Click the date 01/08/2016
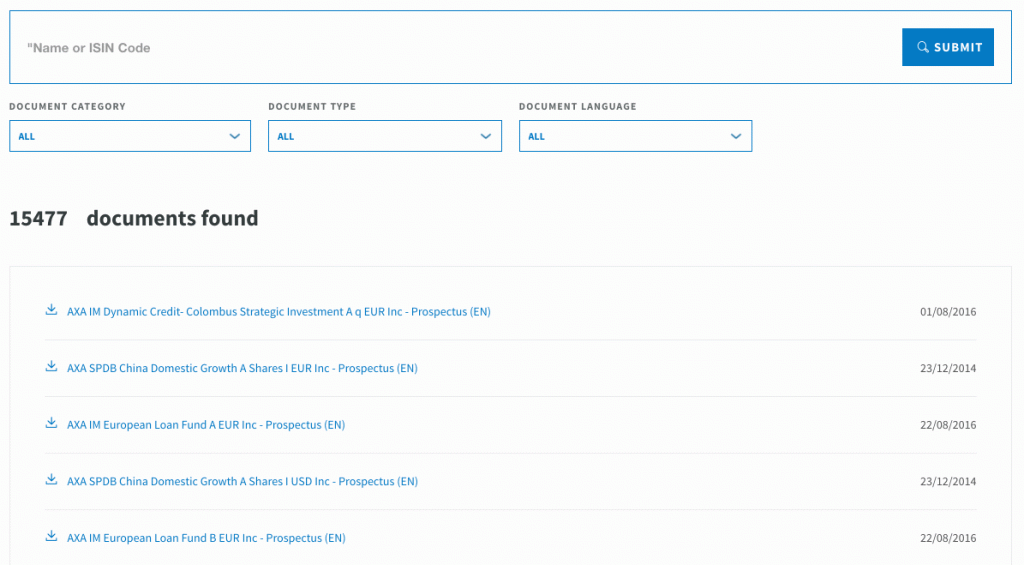 [x=948, y=312]
